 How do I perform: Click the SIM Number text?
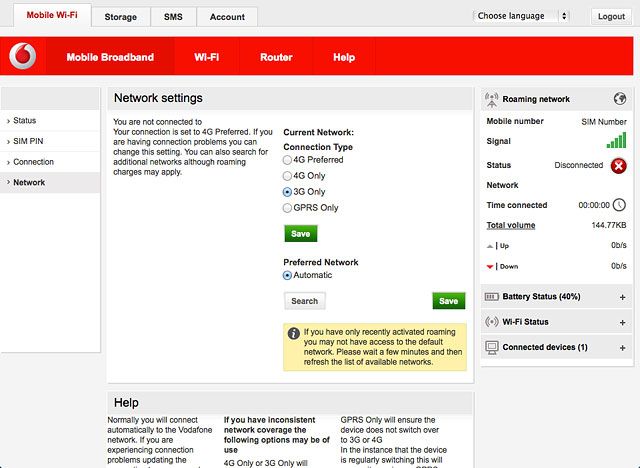[604, 122]
